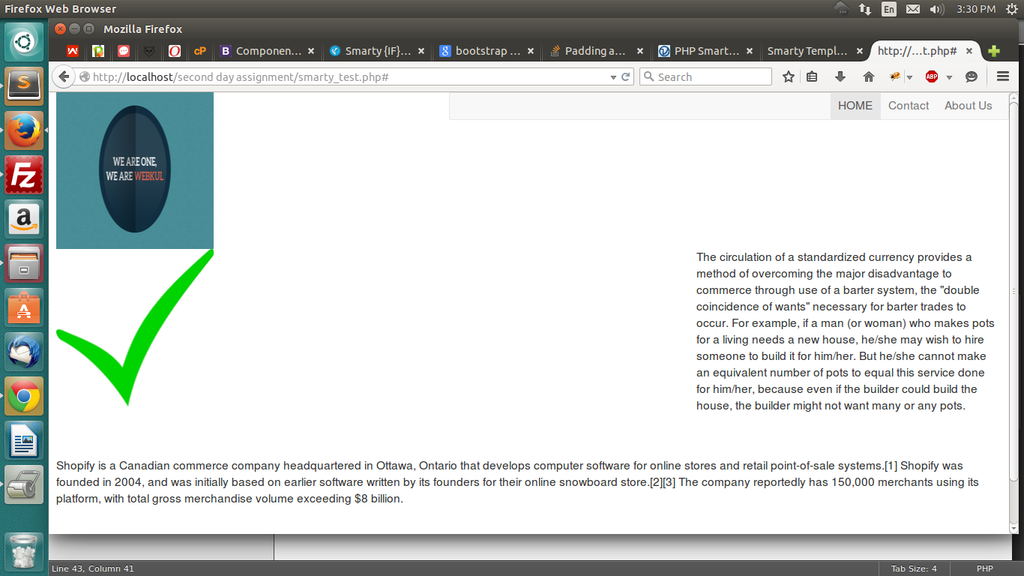Launch Google Chrome from the dock

(24, 396)
